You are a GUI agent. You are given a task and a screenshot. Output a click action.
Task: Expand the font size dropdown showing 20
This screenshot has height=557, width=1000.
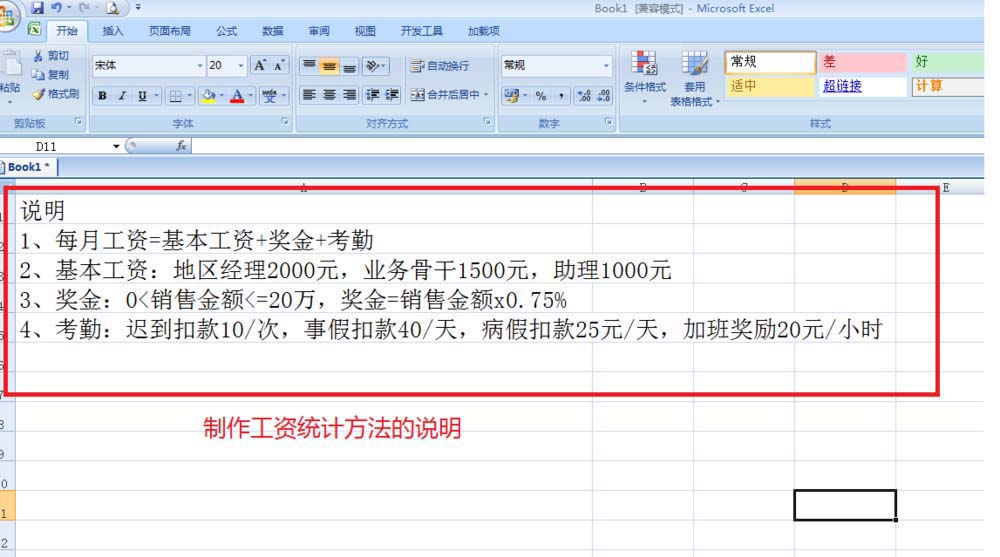(241, 66)
